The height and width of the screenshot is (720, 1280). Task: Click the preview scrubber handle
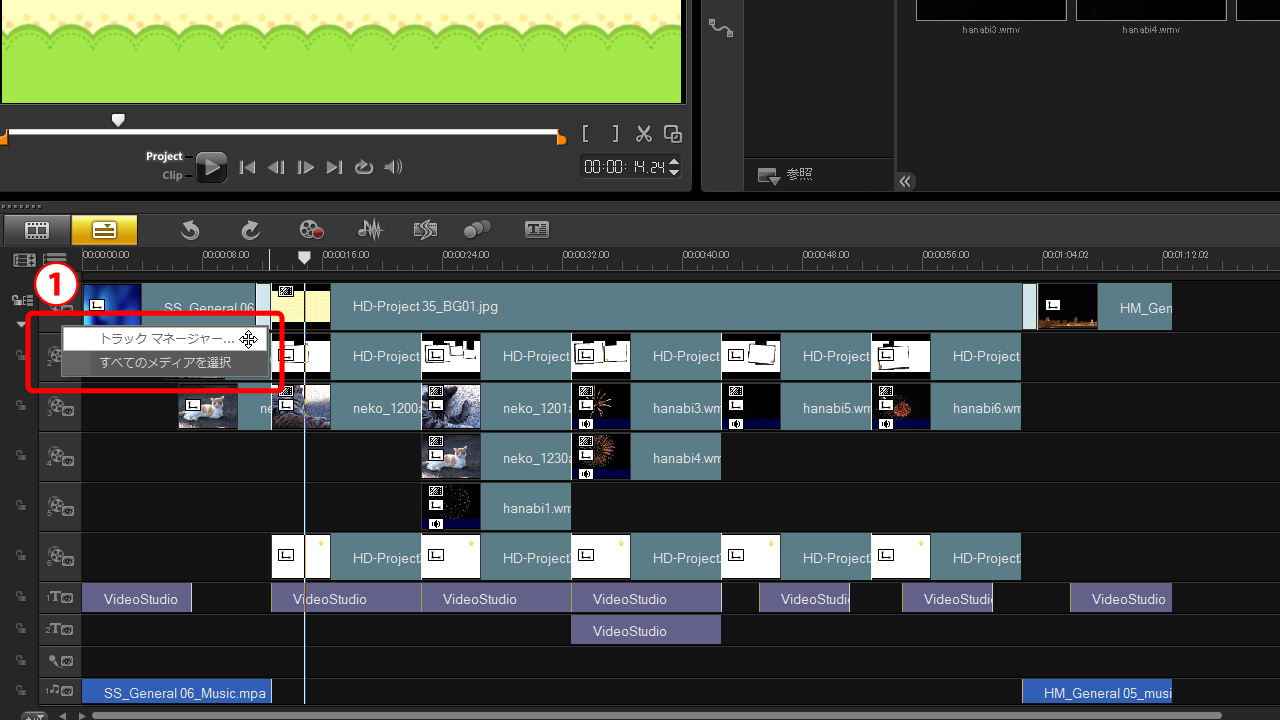[x=118, y=120]
